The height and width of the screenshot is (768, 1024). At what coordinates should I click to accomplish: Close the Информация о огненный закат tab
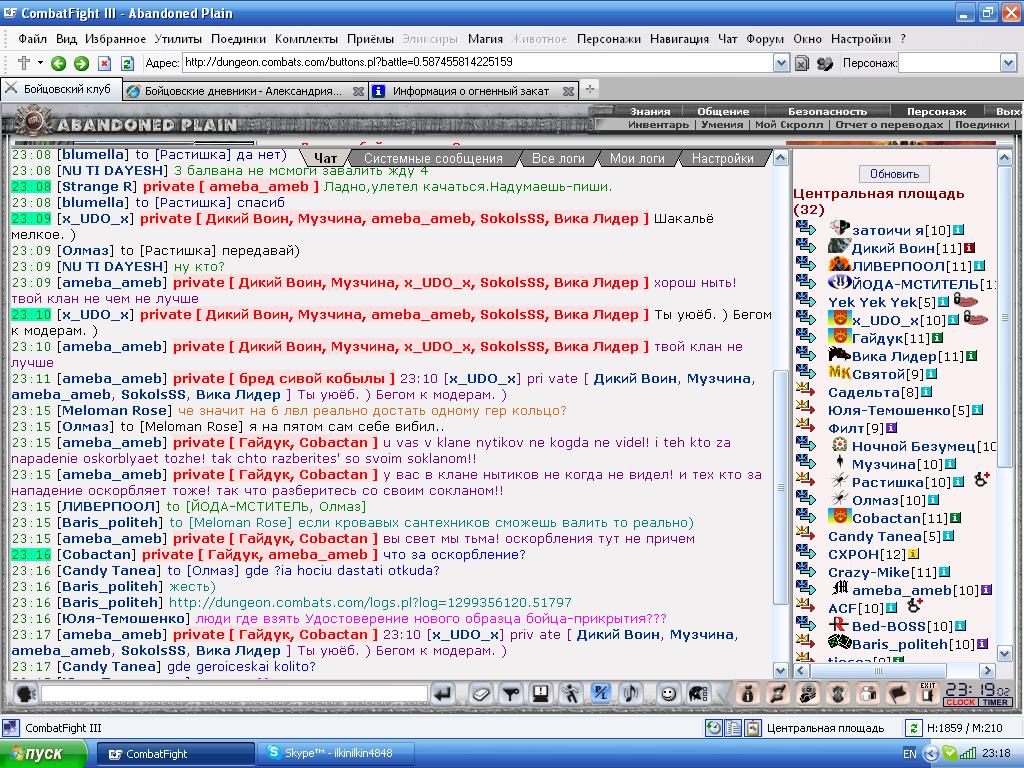tap(568, 91)
